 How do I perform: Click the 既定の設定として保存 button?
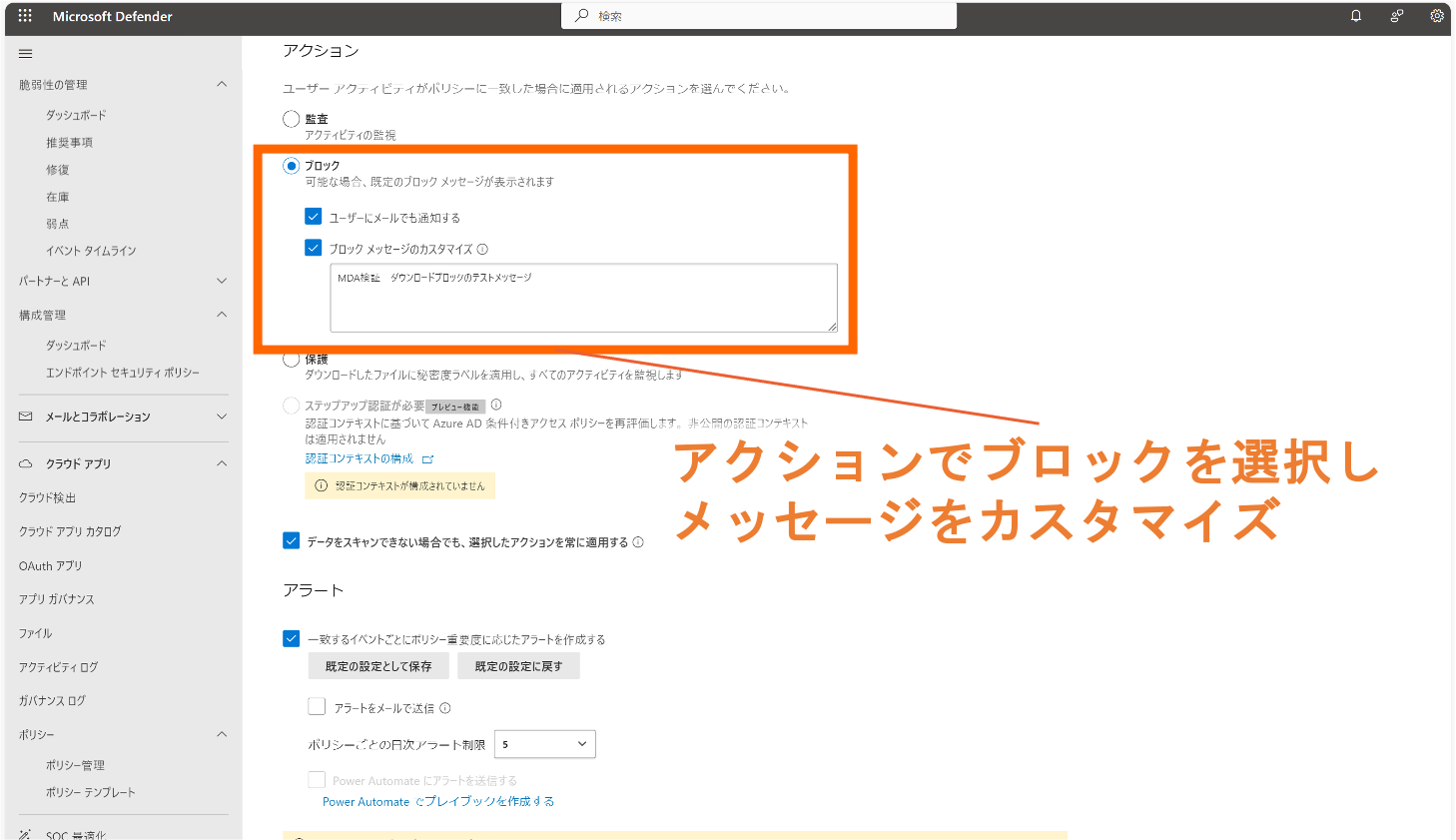378,666
